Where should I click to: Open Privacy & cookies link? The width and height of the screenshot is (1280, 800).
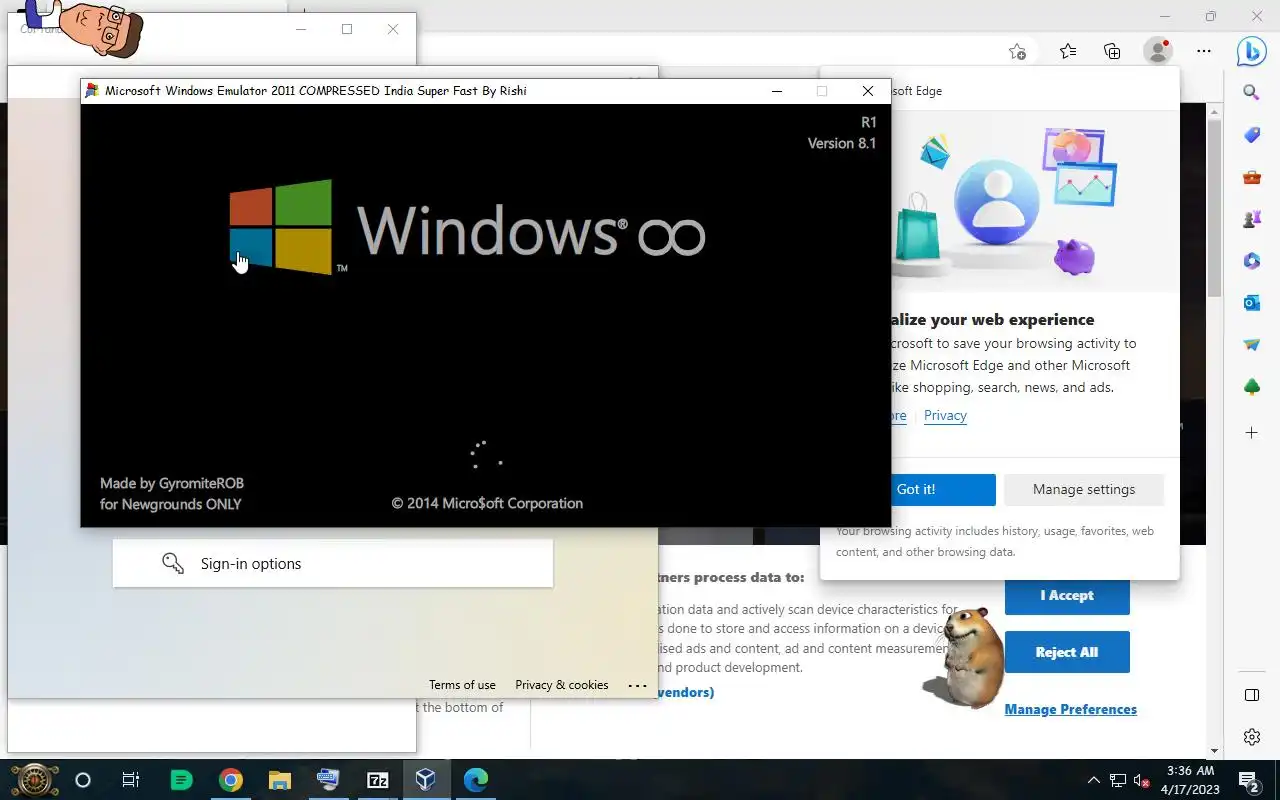pos(562,685)
